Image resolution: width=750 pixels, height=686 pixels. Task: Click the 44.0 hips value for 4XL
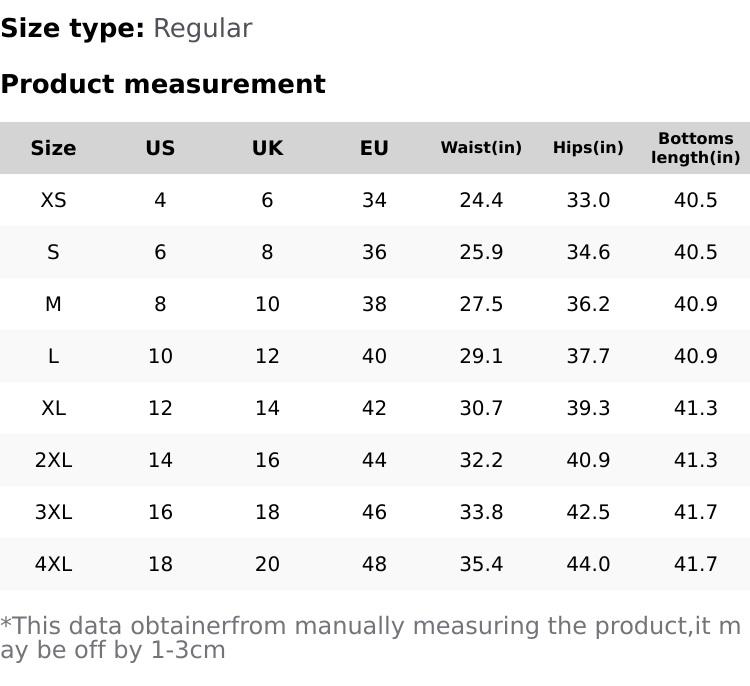click(588, 564)
